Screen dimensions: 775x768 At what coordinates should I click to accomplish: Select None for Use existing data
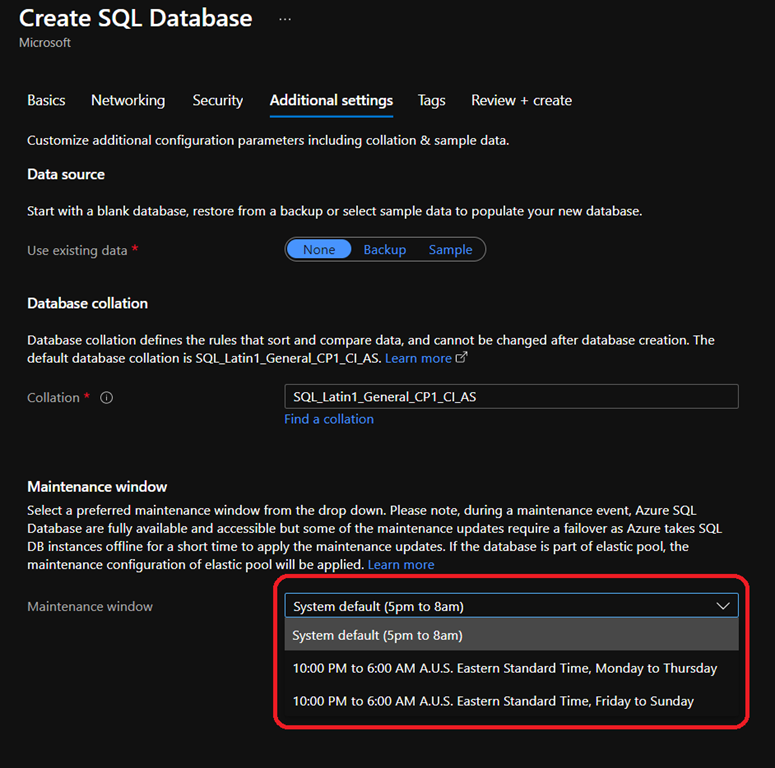click(319, 250)
